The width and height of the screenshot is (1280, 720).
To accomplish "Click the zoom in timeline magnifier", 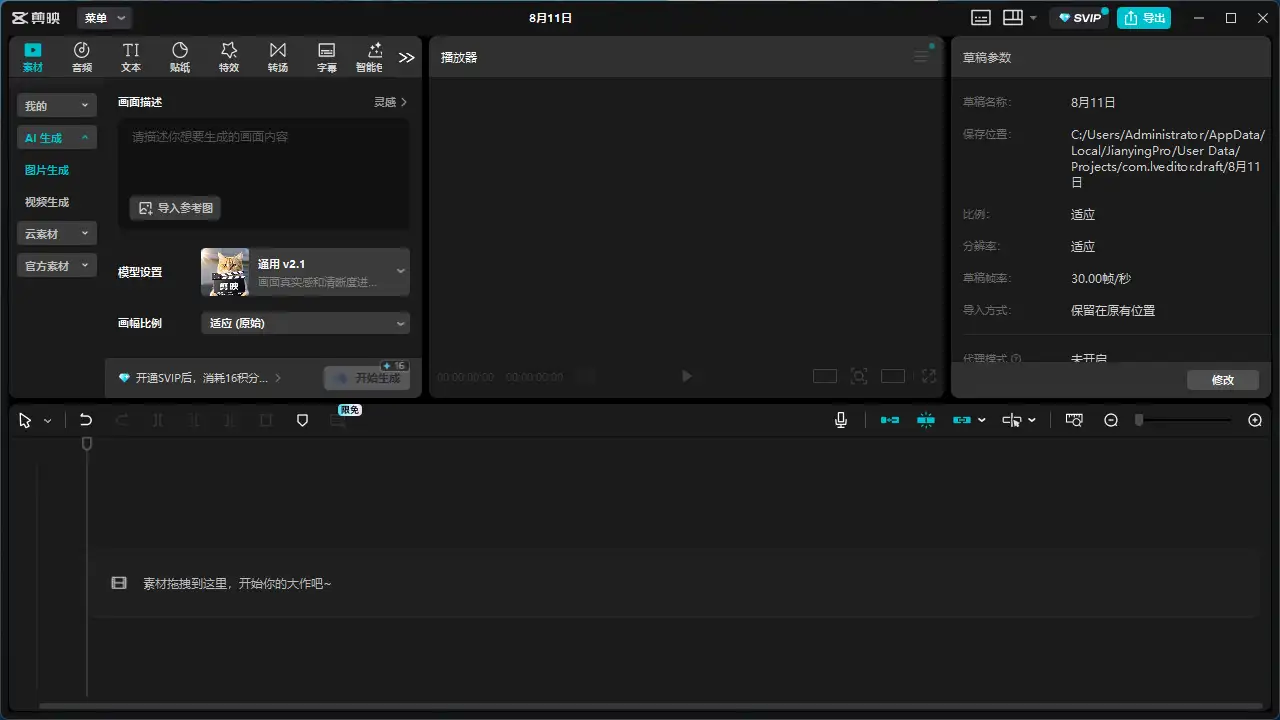I will 1255,421.
